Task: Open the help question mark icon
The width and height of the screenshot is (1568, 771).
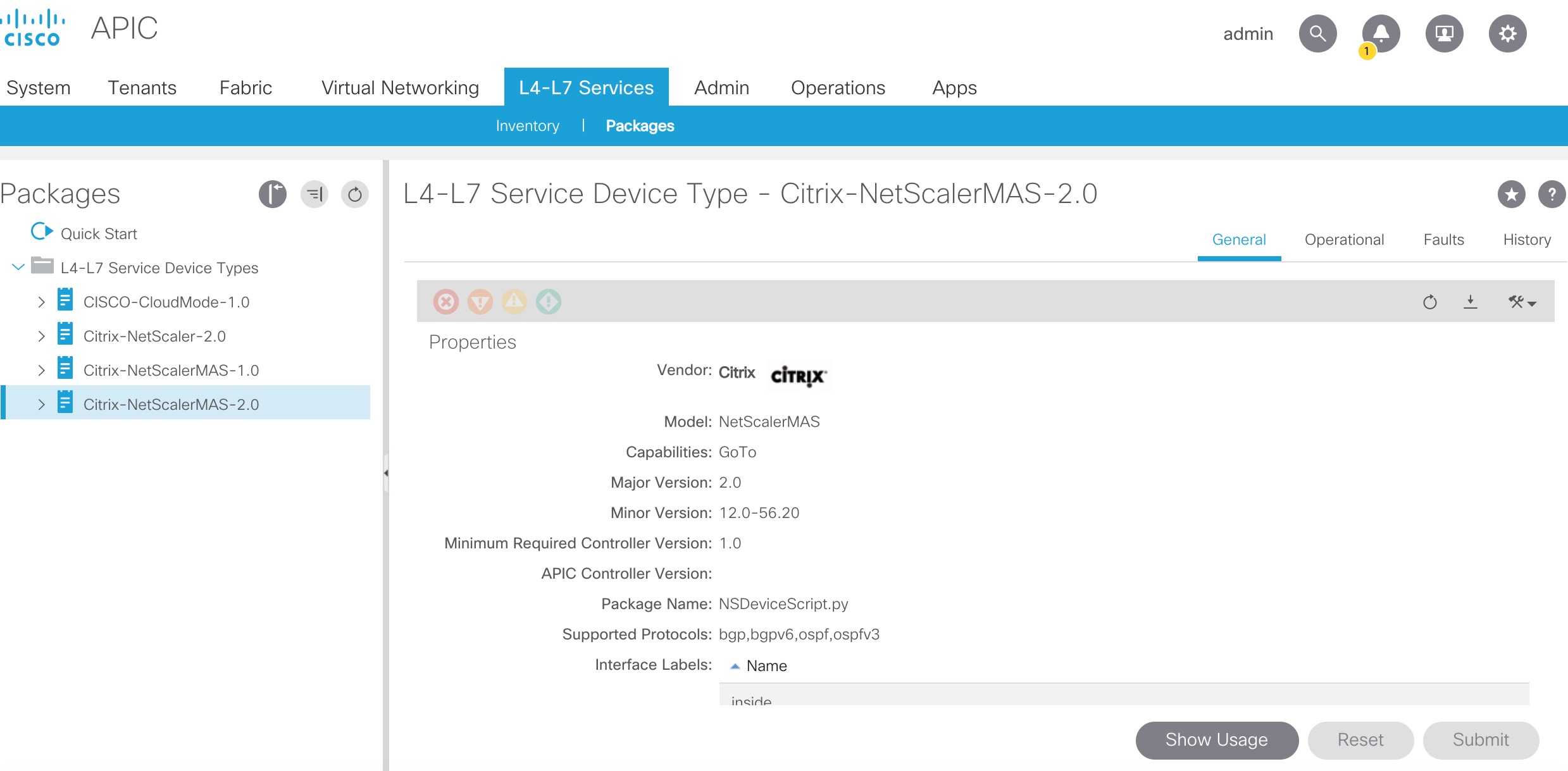Action: click(1552, 194)
